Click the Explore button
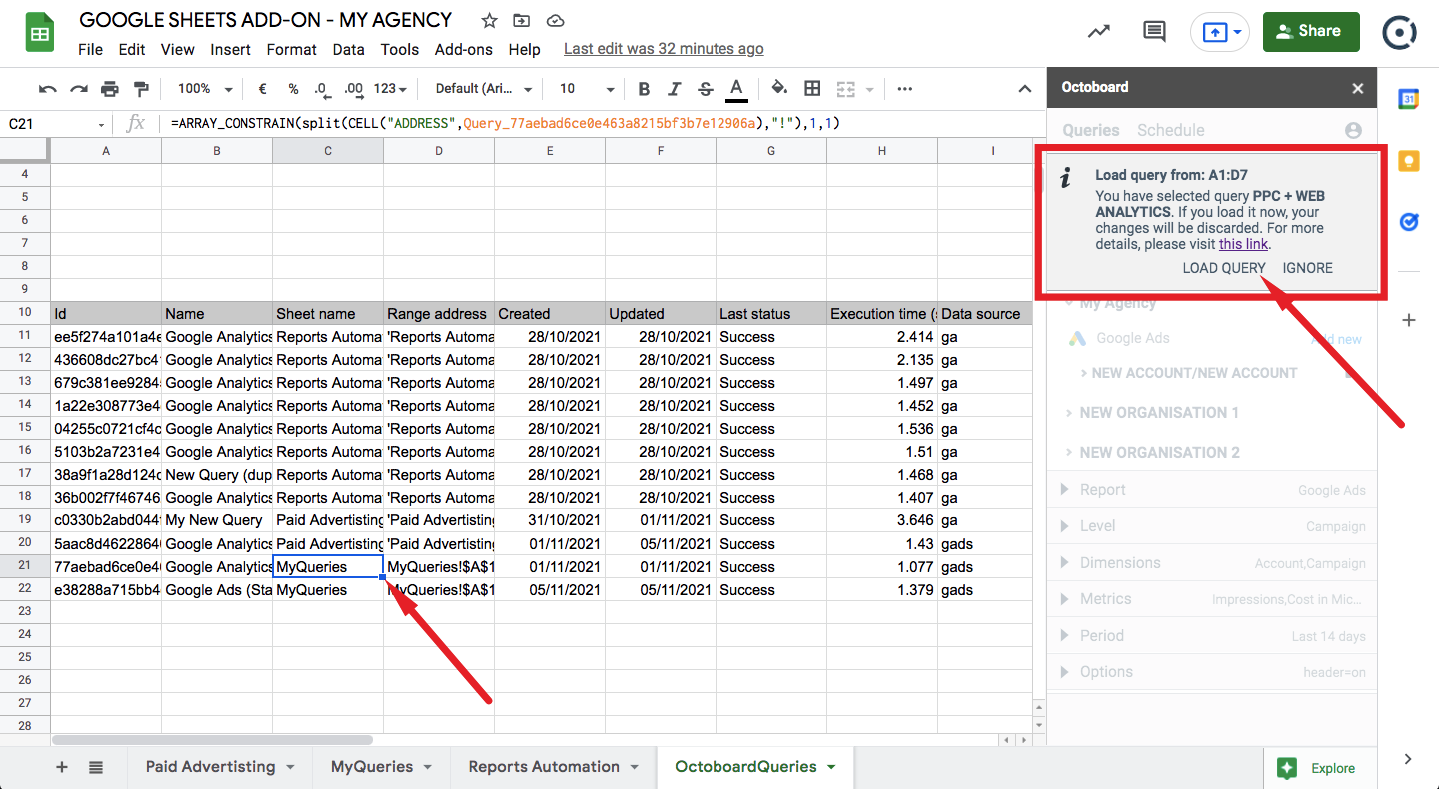This screenshot has height=789, width=1439. point(1320,768)
